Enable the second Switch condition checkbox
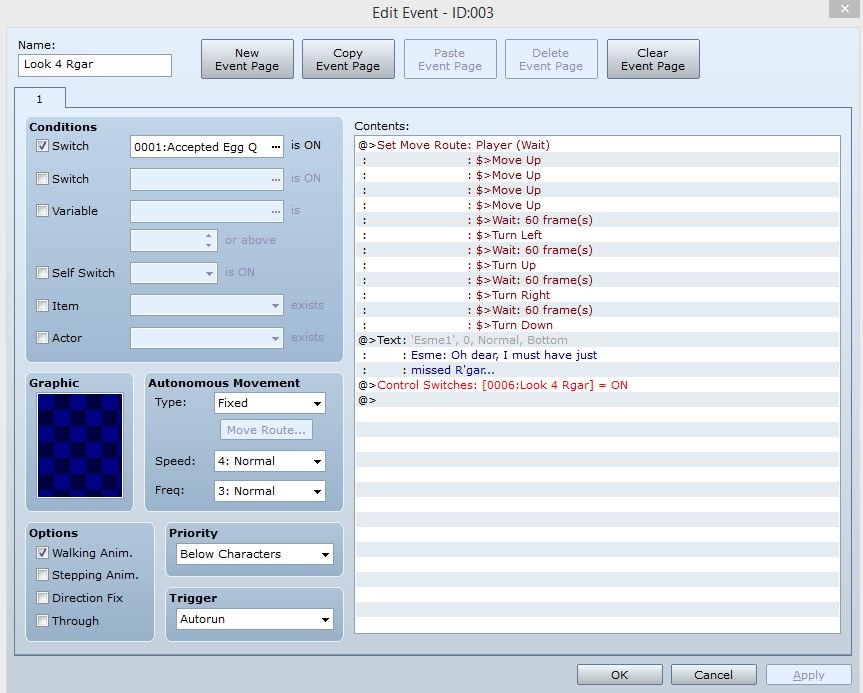The width and height of the screenshot is (863, 693). tap(42, 179)
